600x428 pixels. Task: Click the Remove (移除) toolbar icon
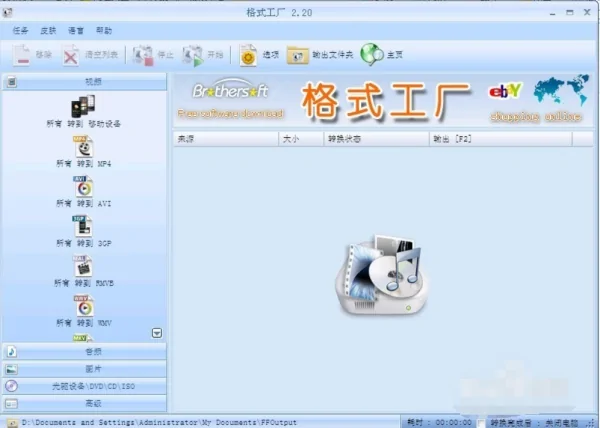[21, 55]
